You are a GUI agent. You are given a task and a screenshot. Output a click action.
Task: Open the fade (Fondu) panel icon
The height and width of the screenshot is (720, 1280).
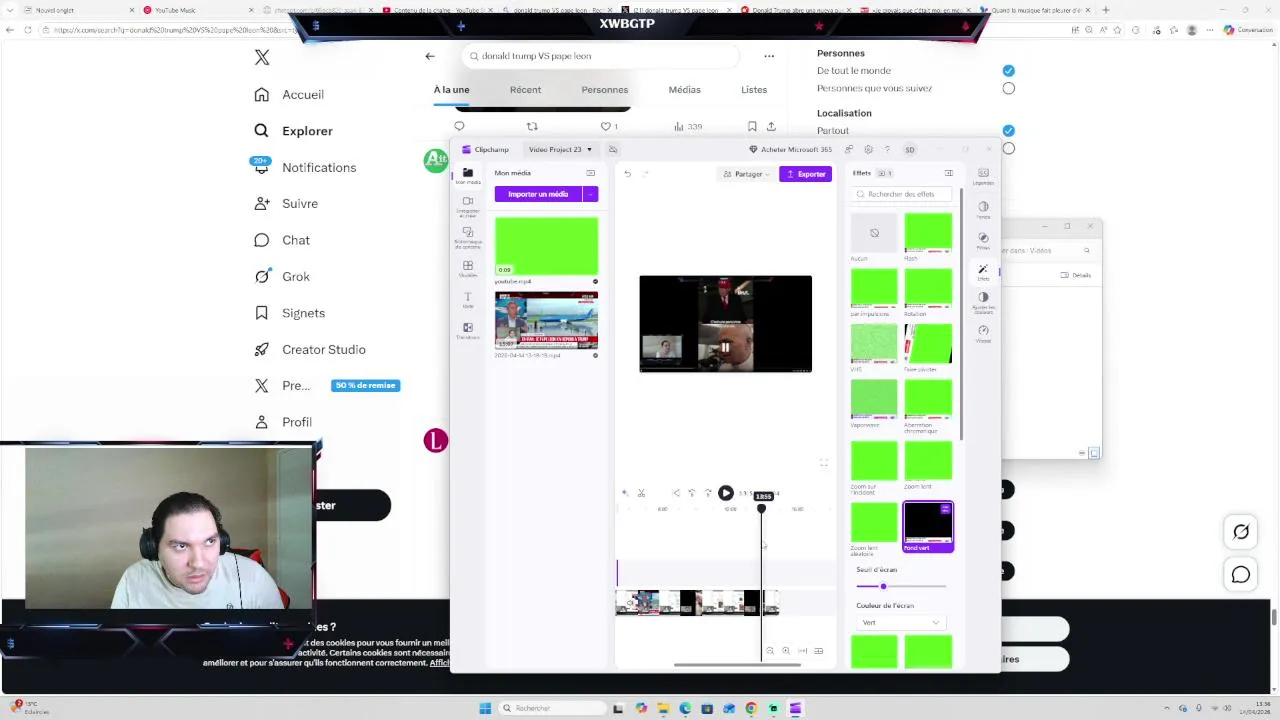[x=983, y=207]
